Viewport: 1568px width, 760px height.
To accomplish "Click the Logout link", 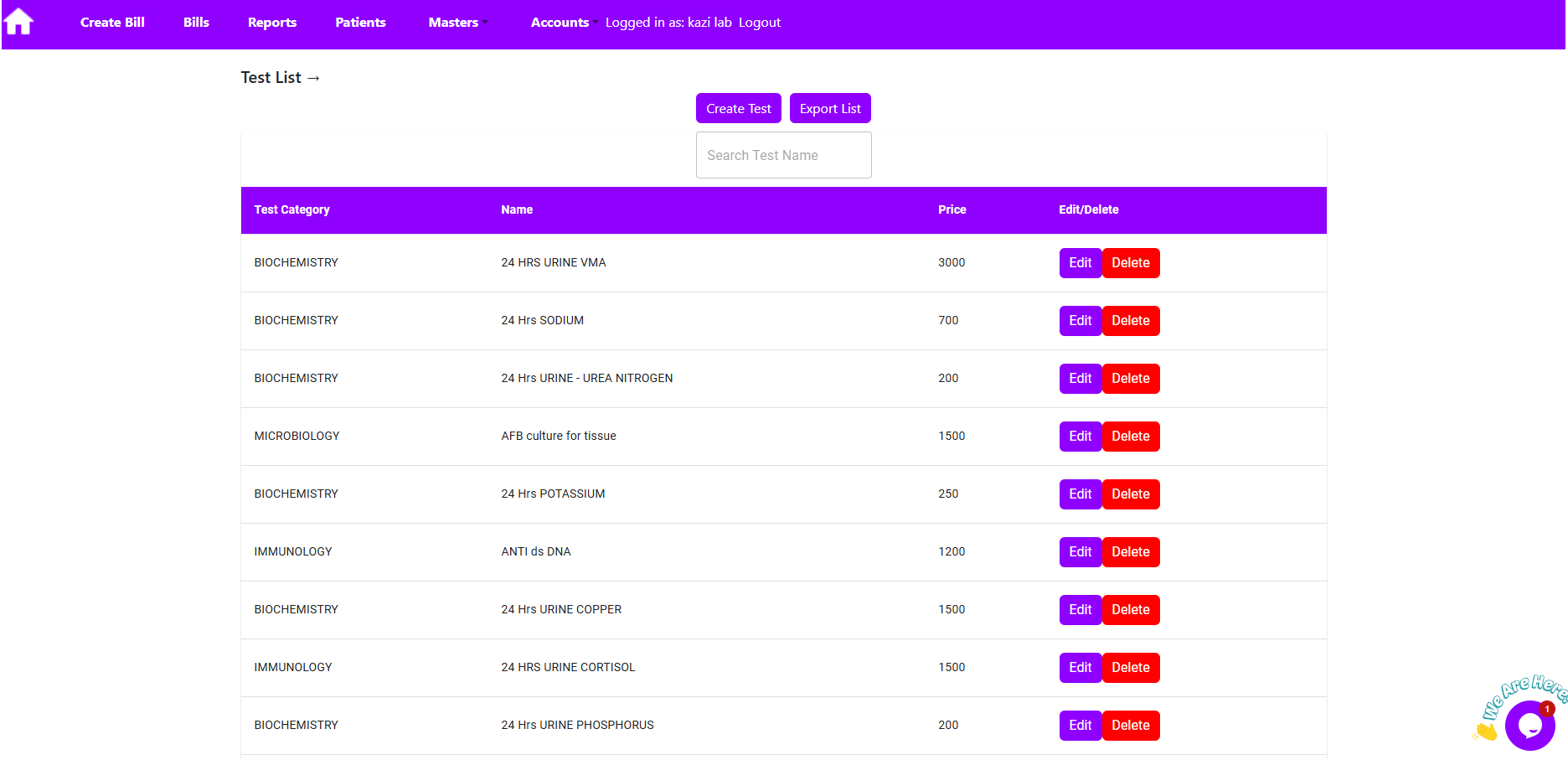I will click(x=759, y=23).
